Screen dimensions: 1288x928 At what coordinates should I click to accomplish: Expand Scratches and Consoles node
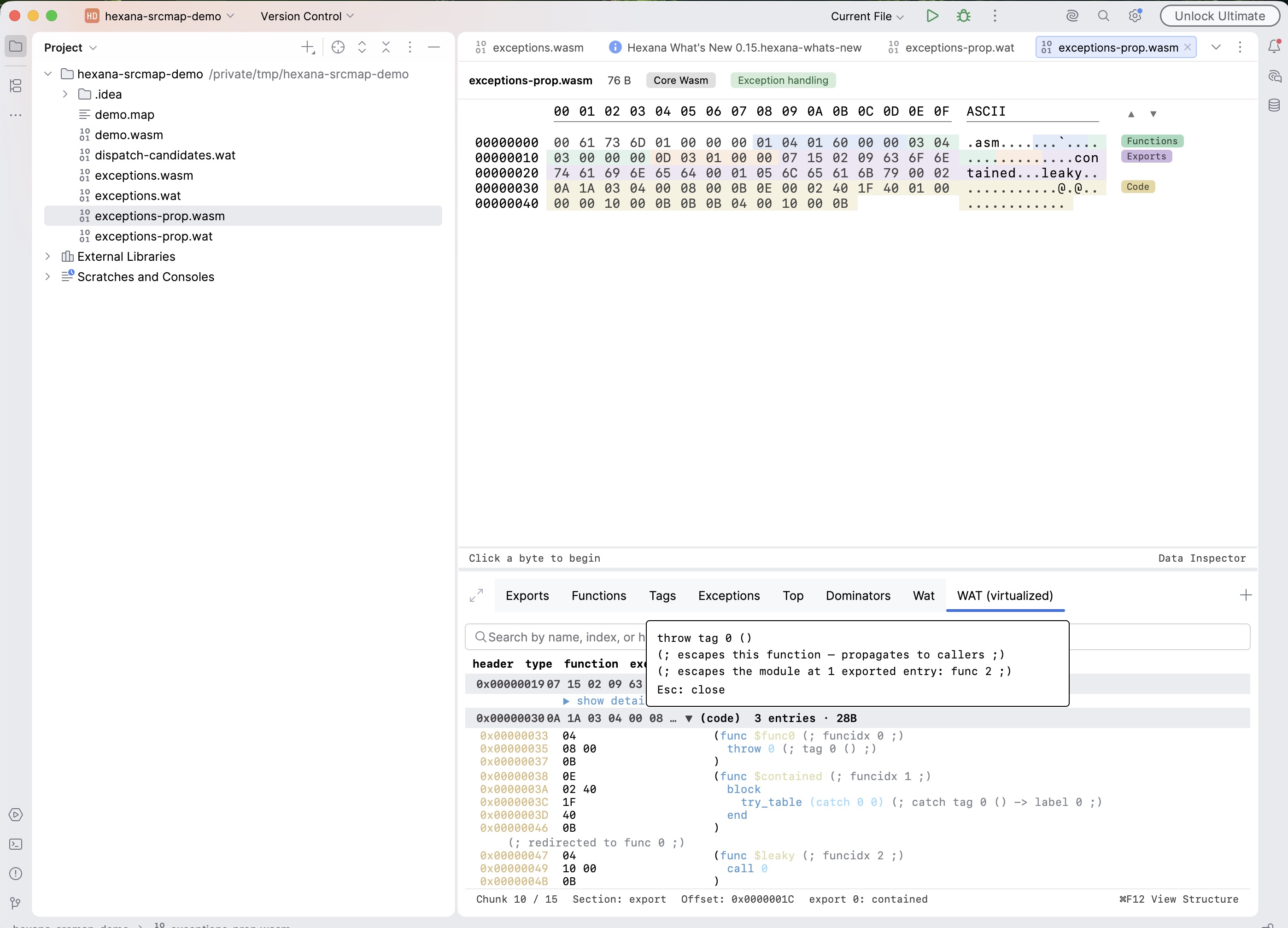48,276
